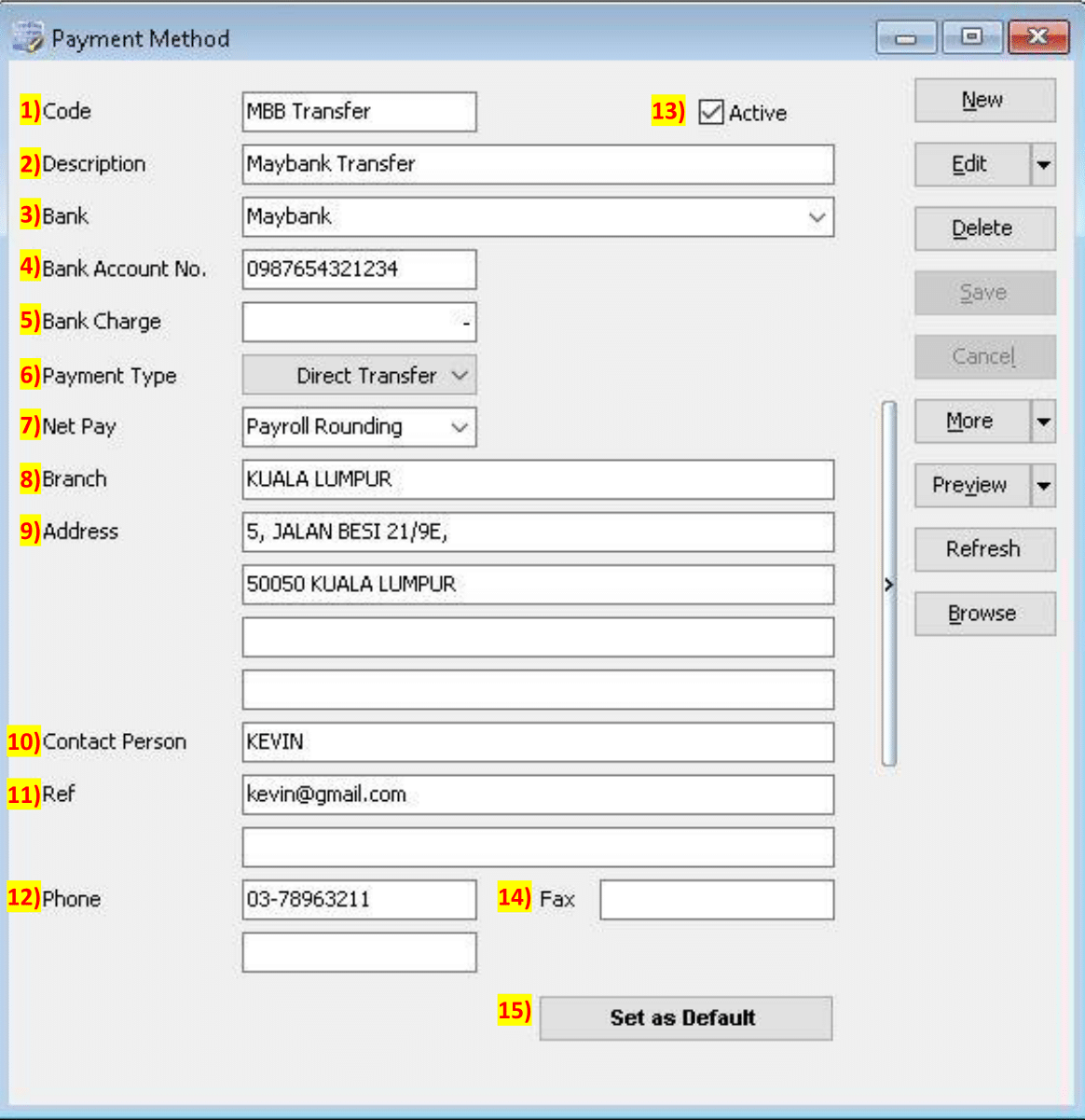The height and width of the screenshot is (1120, 1085).
Task: Click the Delete button
Action: [x=983, y=228]
